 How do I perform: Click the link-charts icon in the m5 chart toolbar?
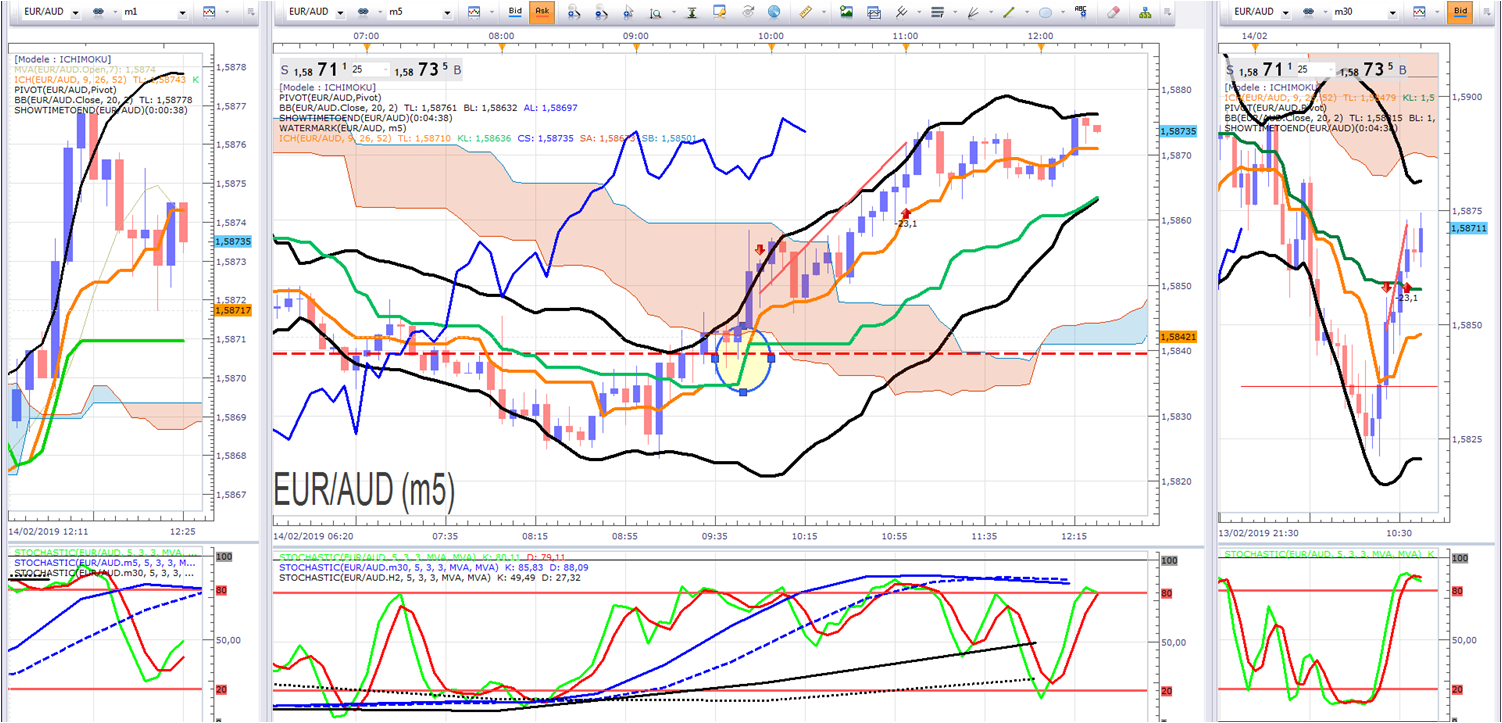(x=362, y=12)
